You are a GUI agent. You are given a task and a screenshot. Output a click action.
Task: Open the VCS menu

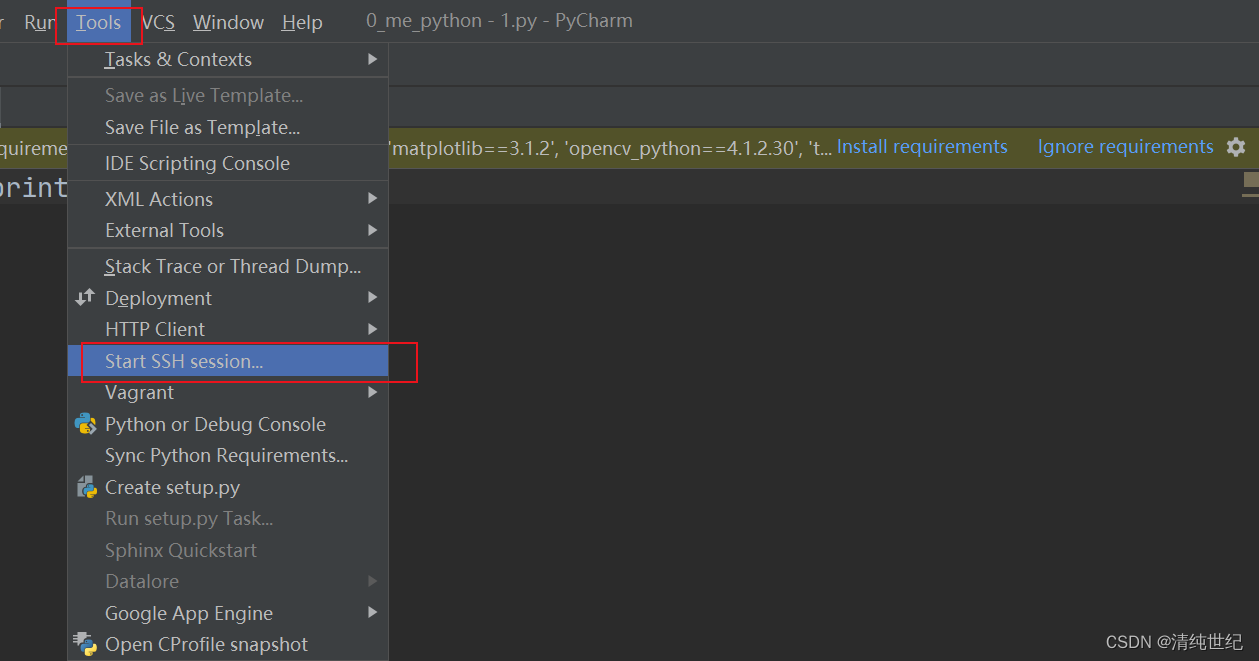[x=158, y=22]
